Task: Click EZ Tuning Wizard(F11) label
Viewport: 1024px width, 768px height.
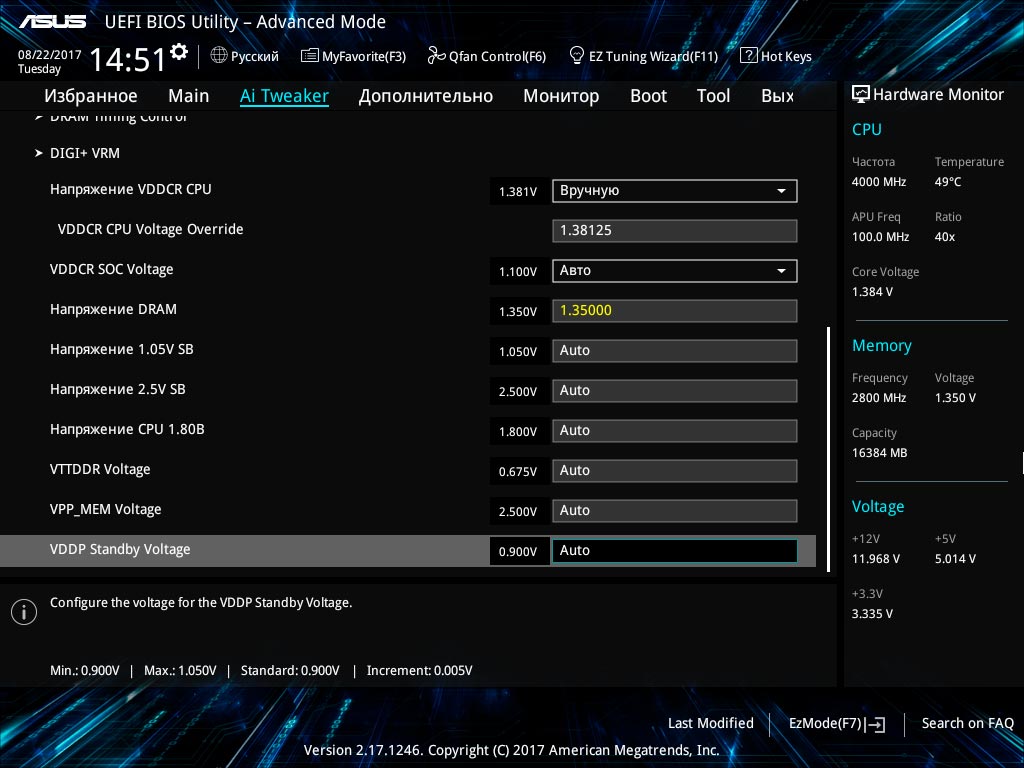Action: 653,57
